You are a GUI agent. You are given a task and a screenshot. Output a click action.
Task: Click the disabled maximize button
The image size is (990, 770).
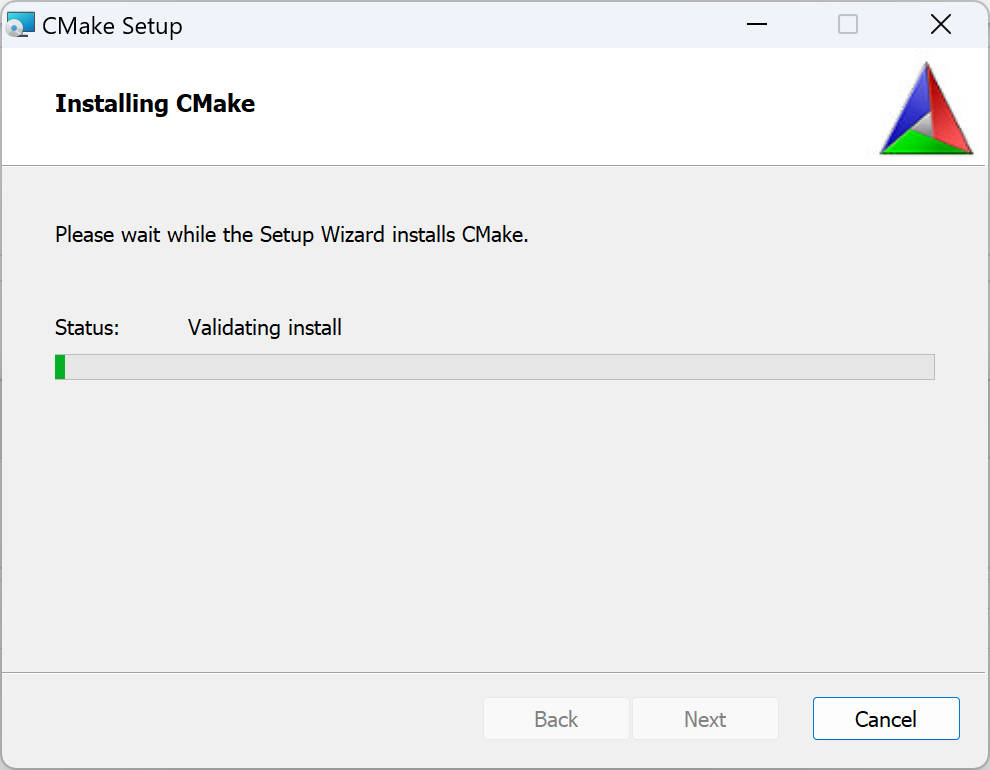pyautogui.click(x=848, y=24)
